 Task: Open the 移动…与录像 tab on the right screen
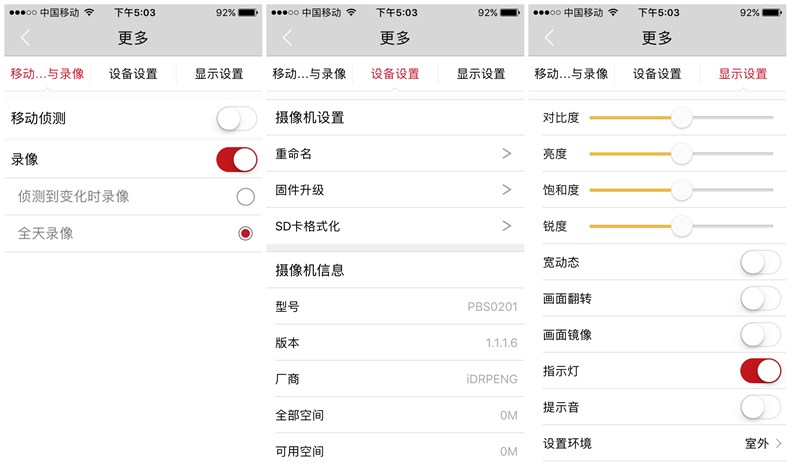[571, 74]
